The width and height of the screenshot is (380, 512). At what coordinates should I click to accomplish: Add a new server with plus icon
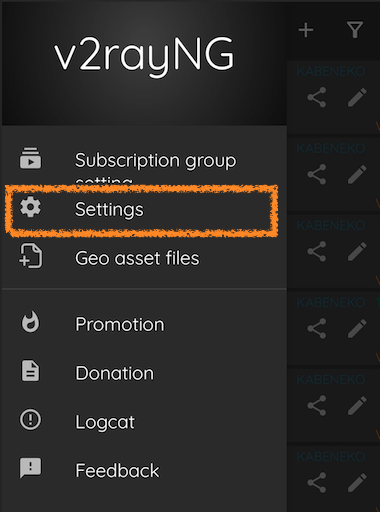(306, 30)
